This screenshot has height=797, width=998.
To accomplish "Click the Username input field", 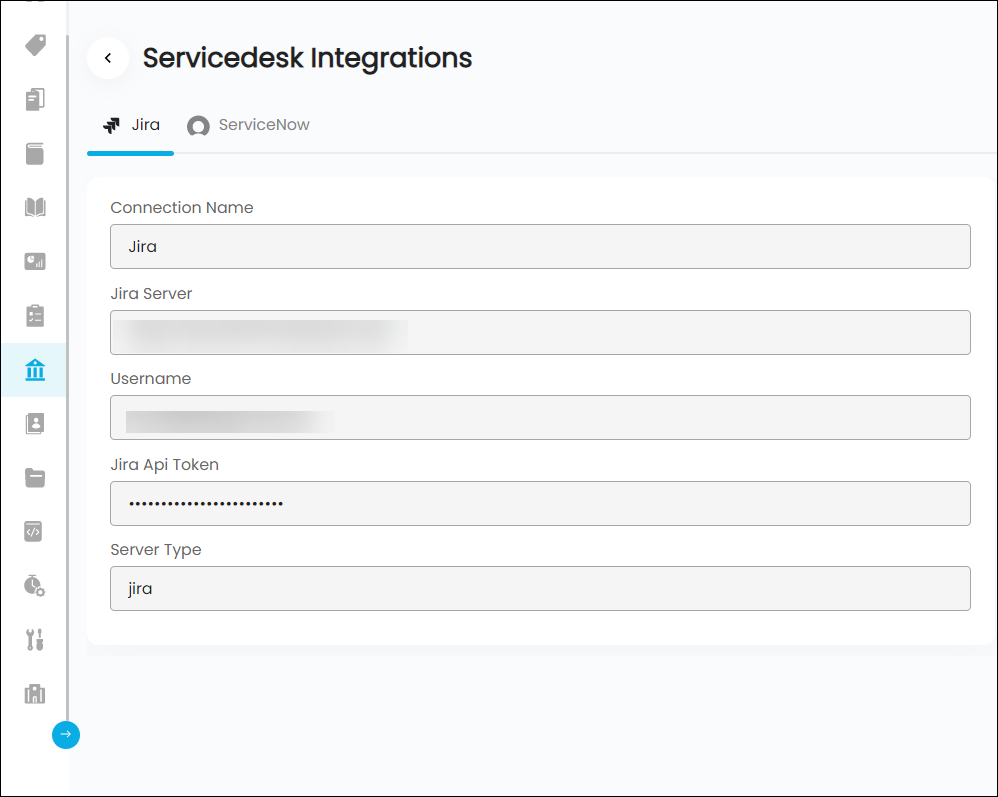I will (540, 418).
